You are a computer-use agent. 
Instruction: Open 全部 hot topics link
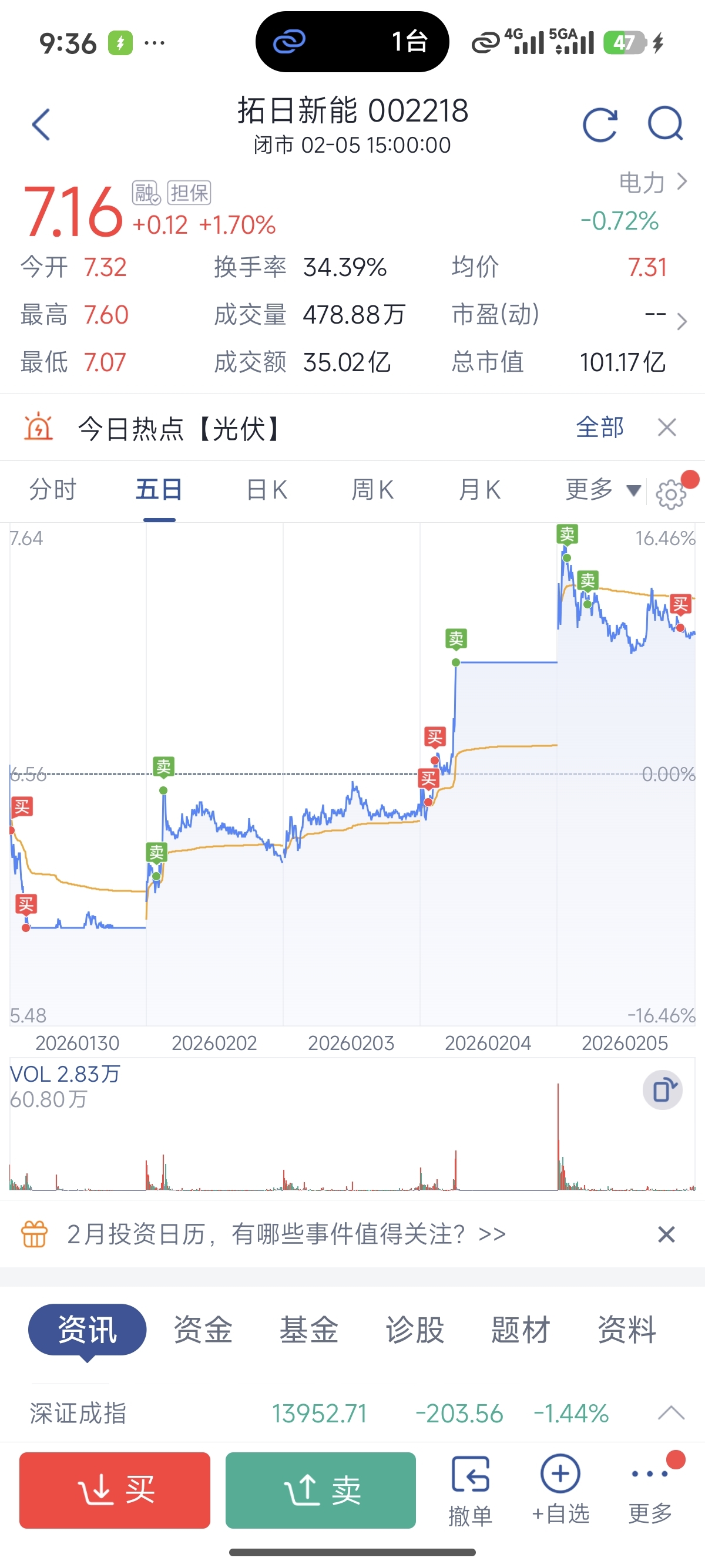600,428
